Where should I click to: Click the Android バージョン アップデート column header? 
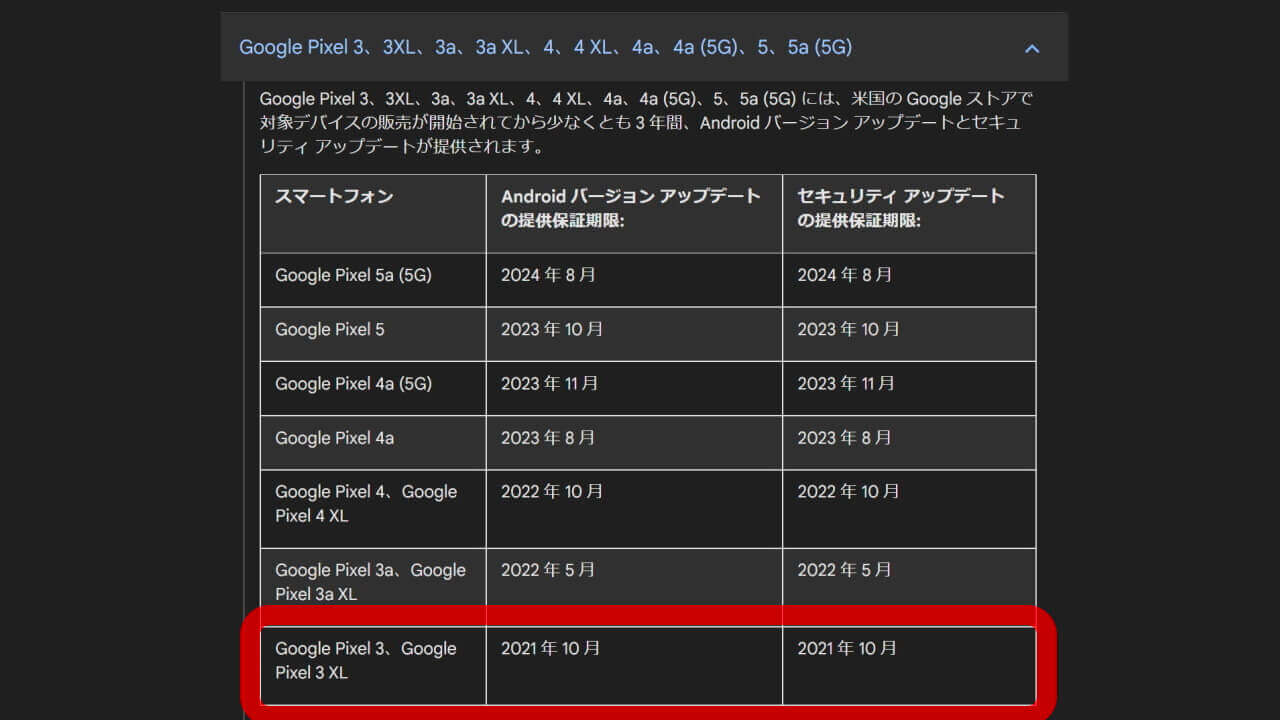631,208
